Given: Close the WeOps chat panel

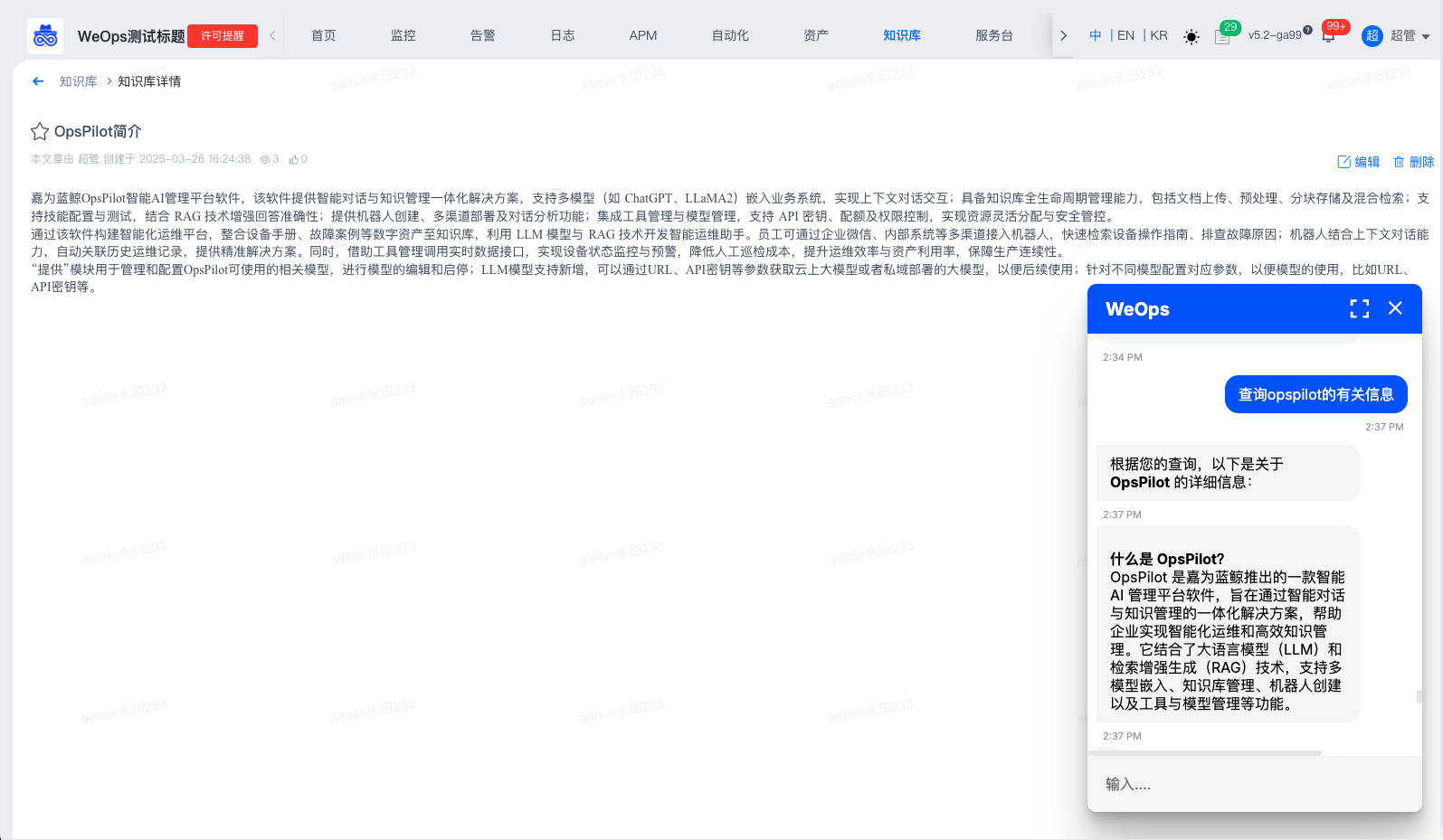Looking at the screenshot, I should [1395, 308].
